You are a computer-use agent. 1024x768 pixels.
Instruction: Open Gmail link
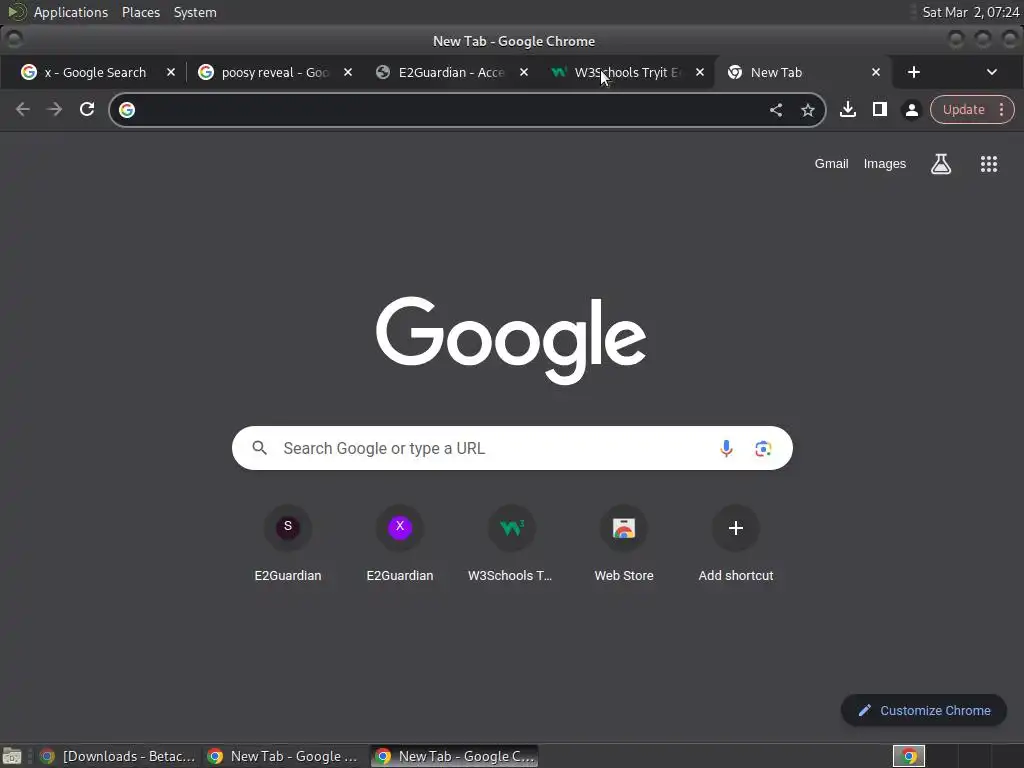[x=831, y=164]
